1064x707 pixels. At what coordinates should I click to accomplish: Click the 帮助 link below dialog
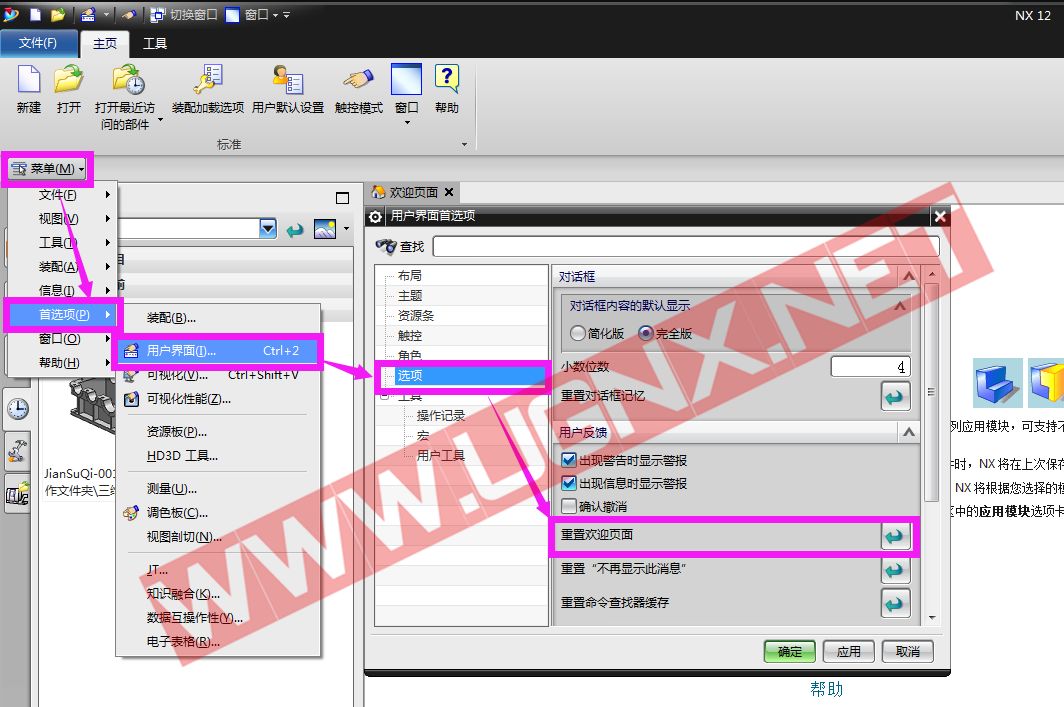pos(826,689)
